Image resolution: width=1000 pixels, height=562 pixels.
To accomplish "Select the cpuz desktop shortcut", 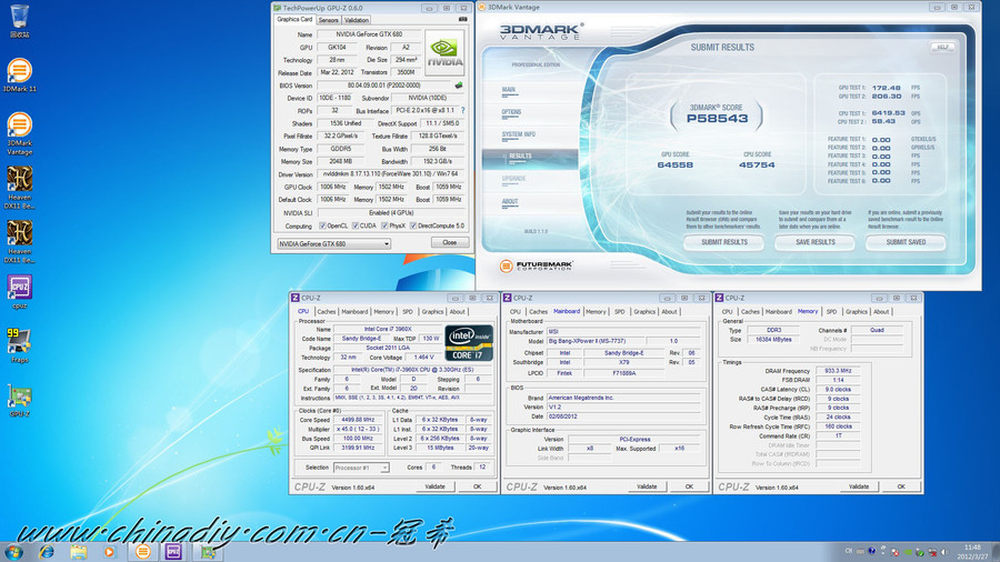I will click(x=20, y=292).
